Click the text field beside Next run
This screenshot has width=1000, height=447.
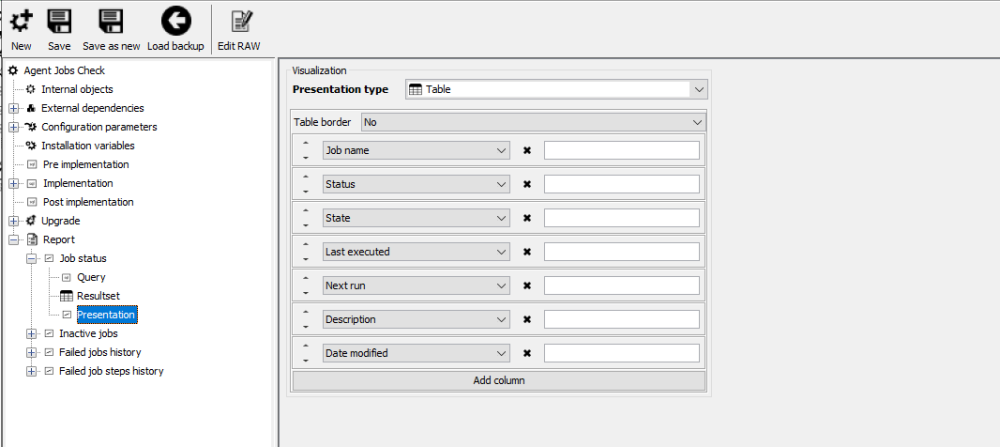[x=621, y=286]
